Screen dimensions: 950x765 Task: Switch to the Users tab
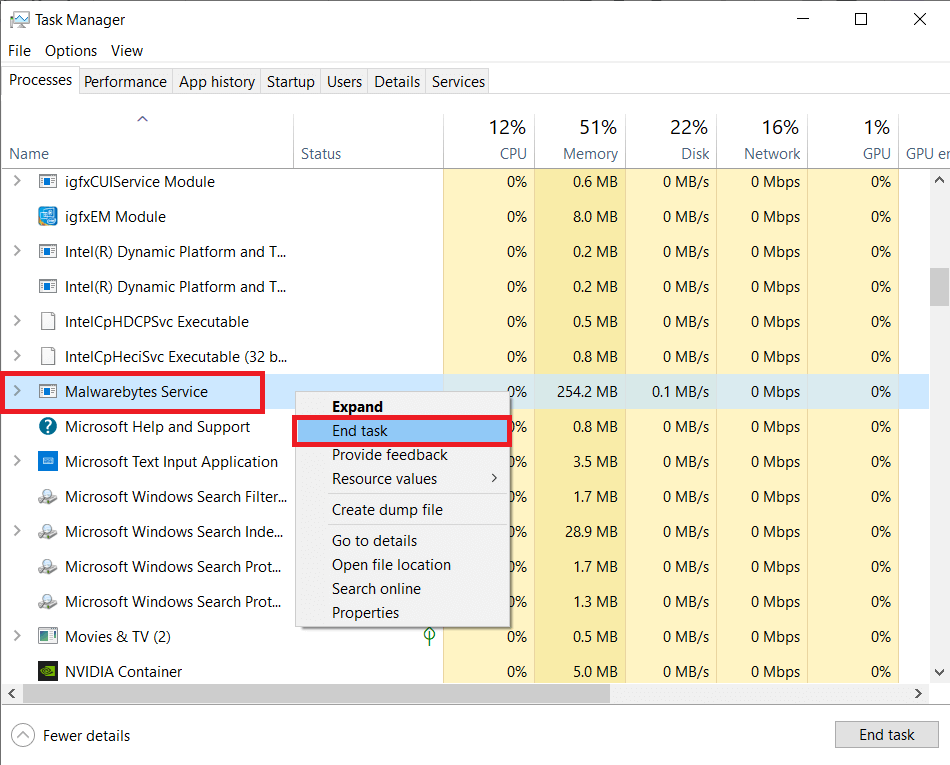[x=344, y=82]
